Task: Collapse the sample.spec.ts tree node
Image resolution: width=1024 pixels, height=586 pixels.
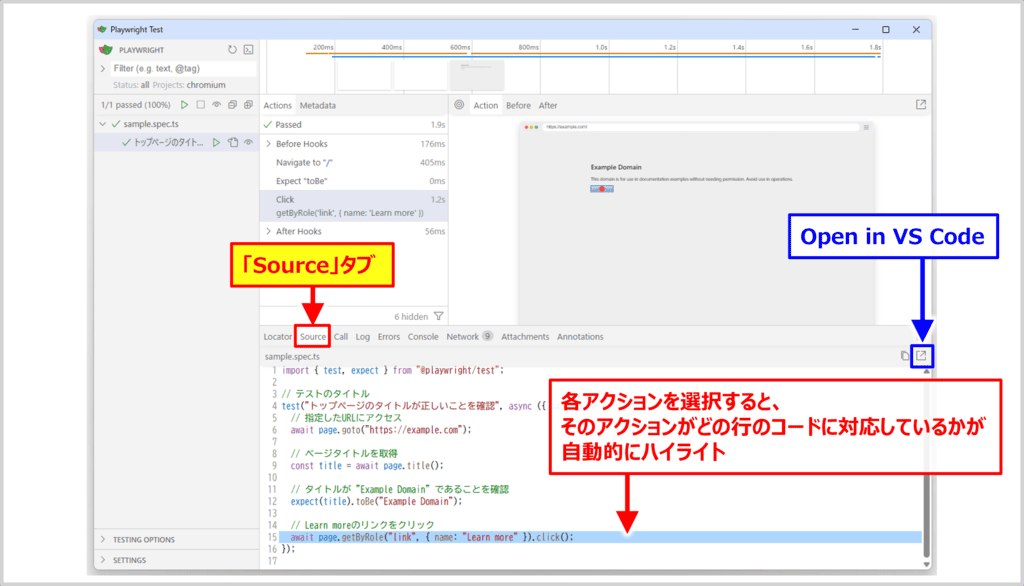Action: (x=103, y=124)
